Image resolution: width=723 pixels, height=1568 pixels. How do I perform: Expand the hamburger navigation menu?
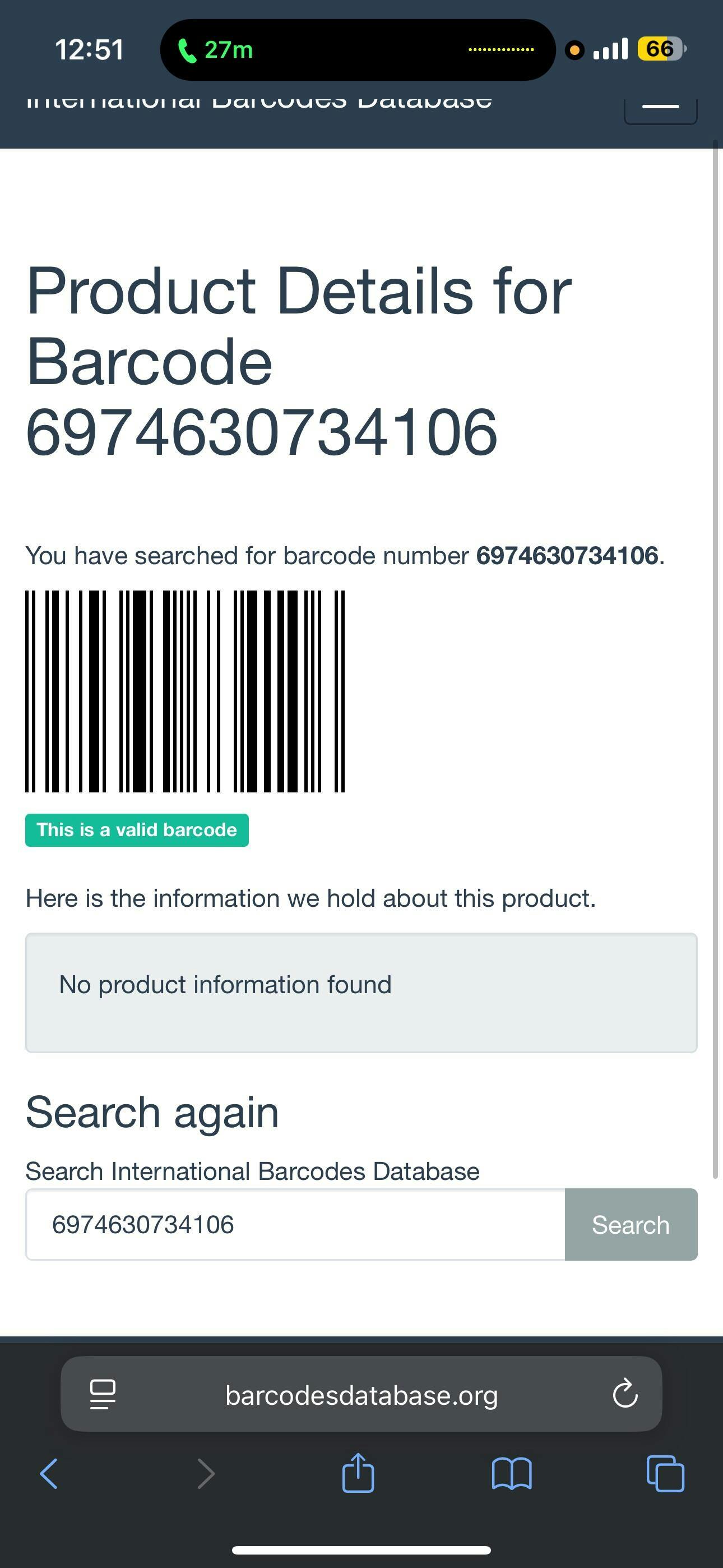point(660,107)
